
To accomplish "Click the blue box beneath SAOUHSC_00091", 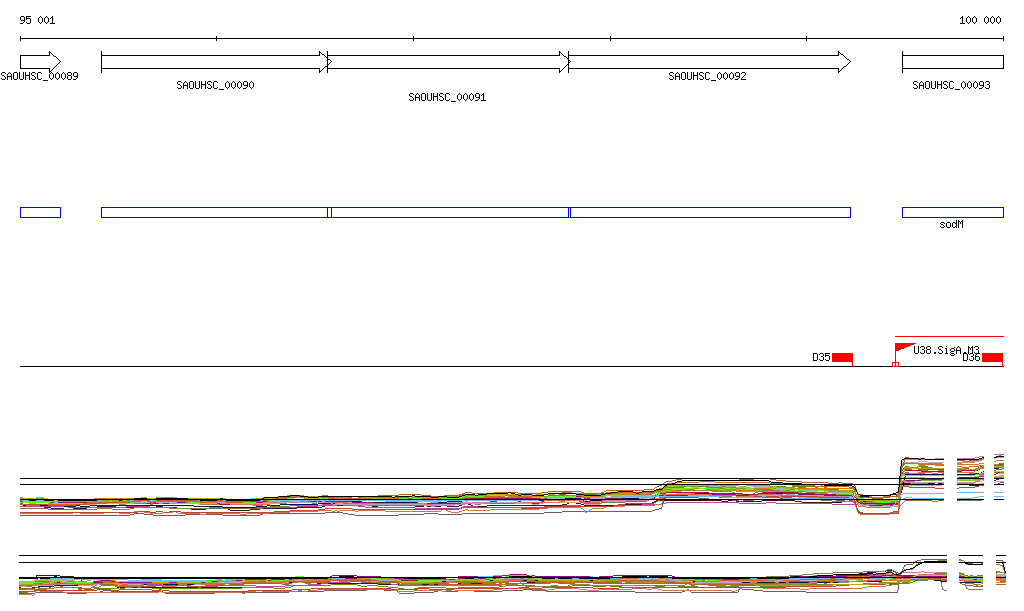I will pyautogui.click(x=449, y=212).
